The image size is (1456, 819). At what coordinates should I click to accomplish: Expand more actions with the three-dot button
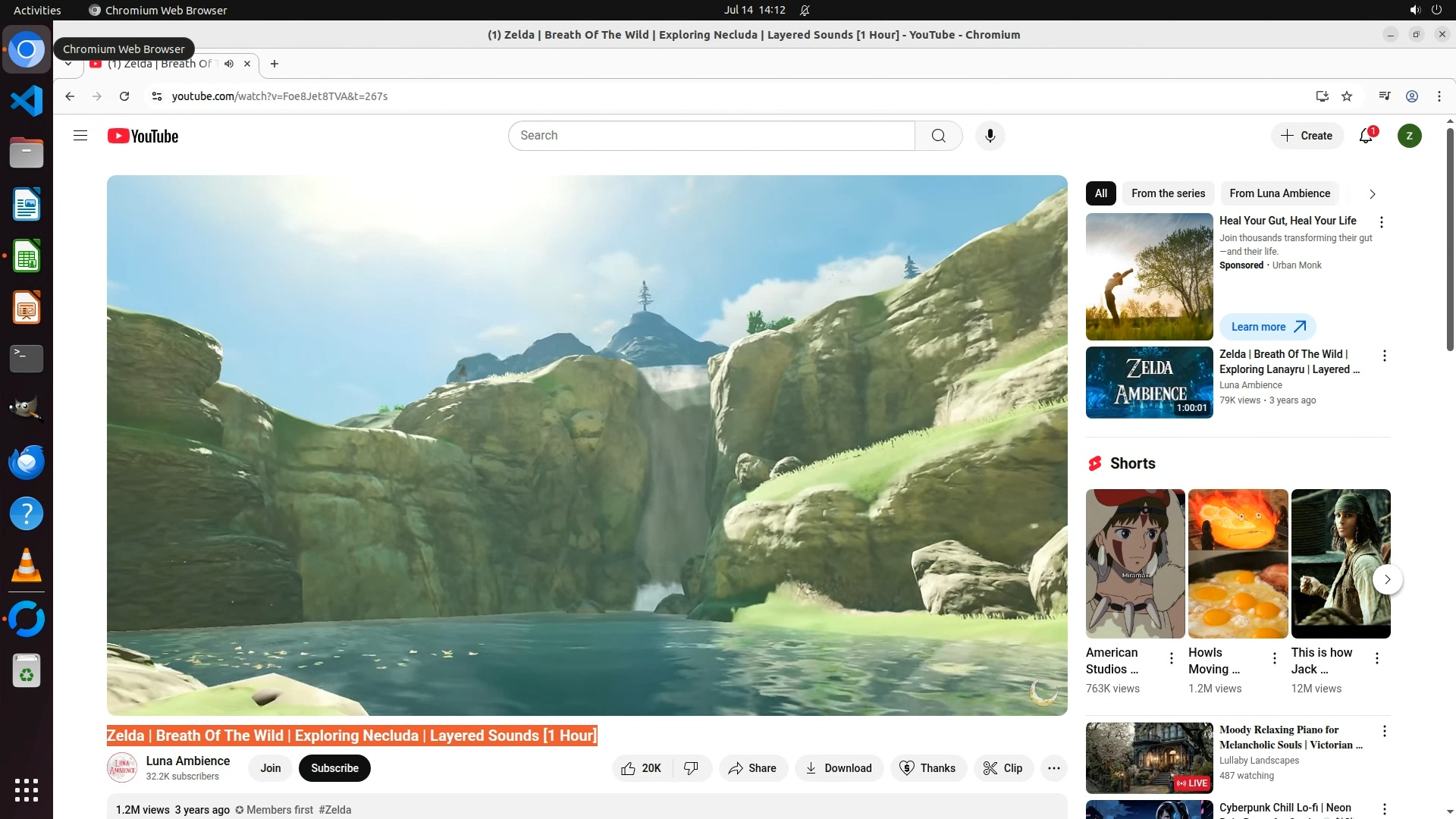1053,768
